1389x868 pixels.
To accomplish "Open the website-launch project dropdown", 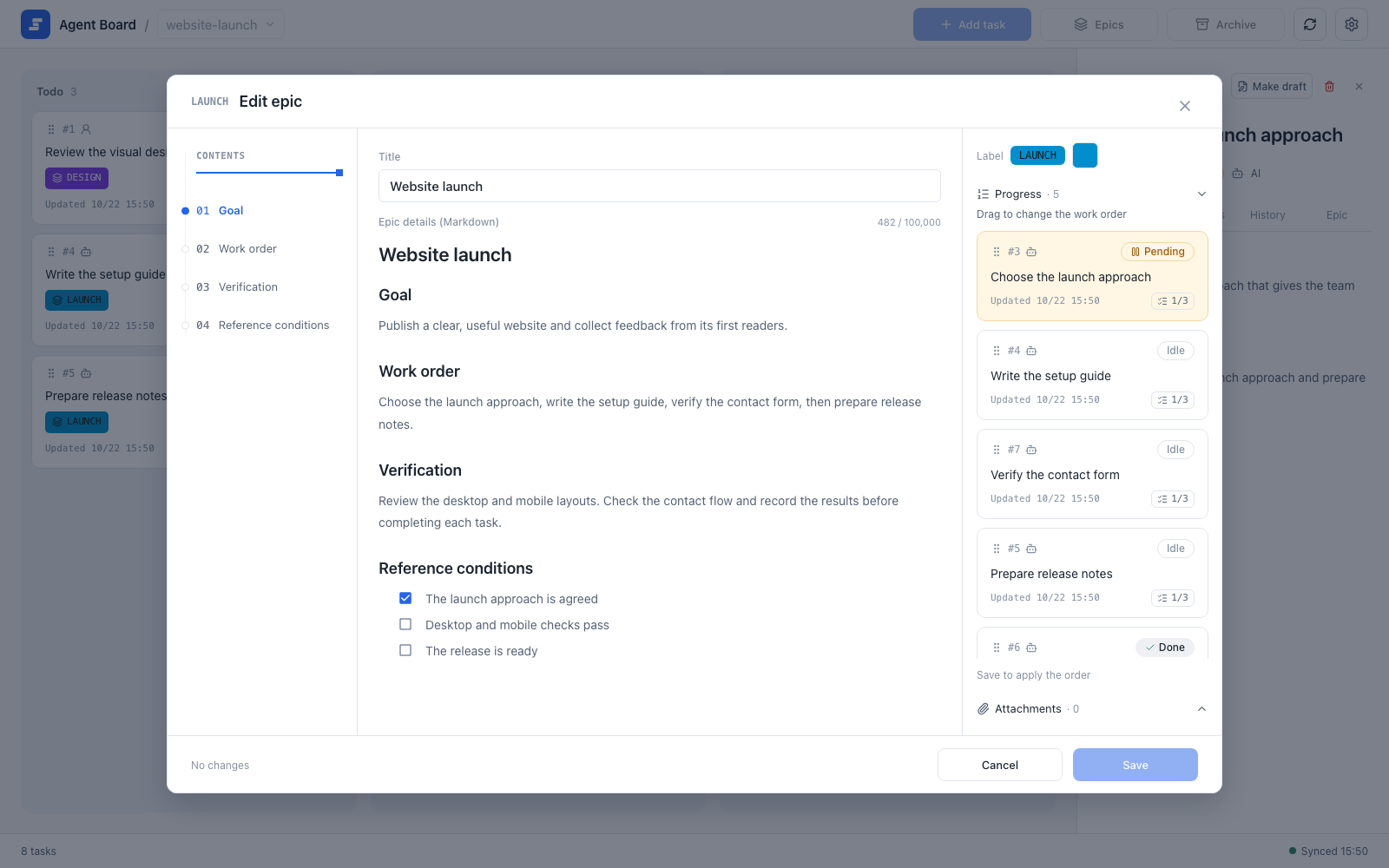I will (221, 24).
